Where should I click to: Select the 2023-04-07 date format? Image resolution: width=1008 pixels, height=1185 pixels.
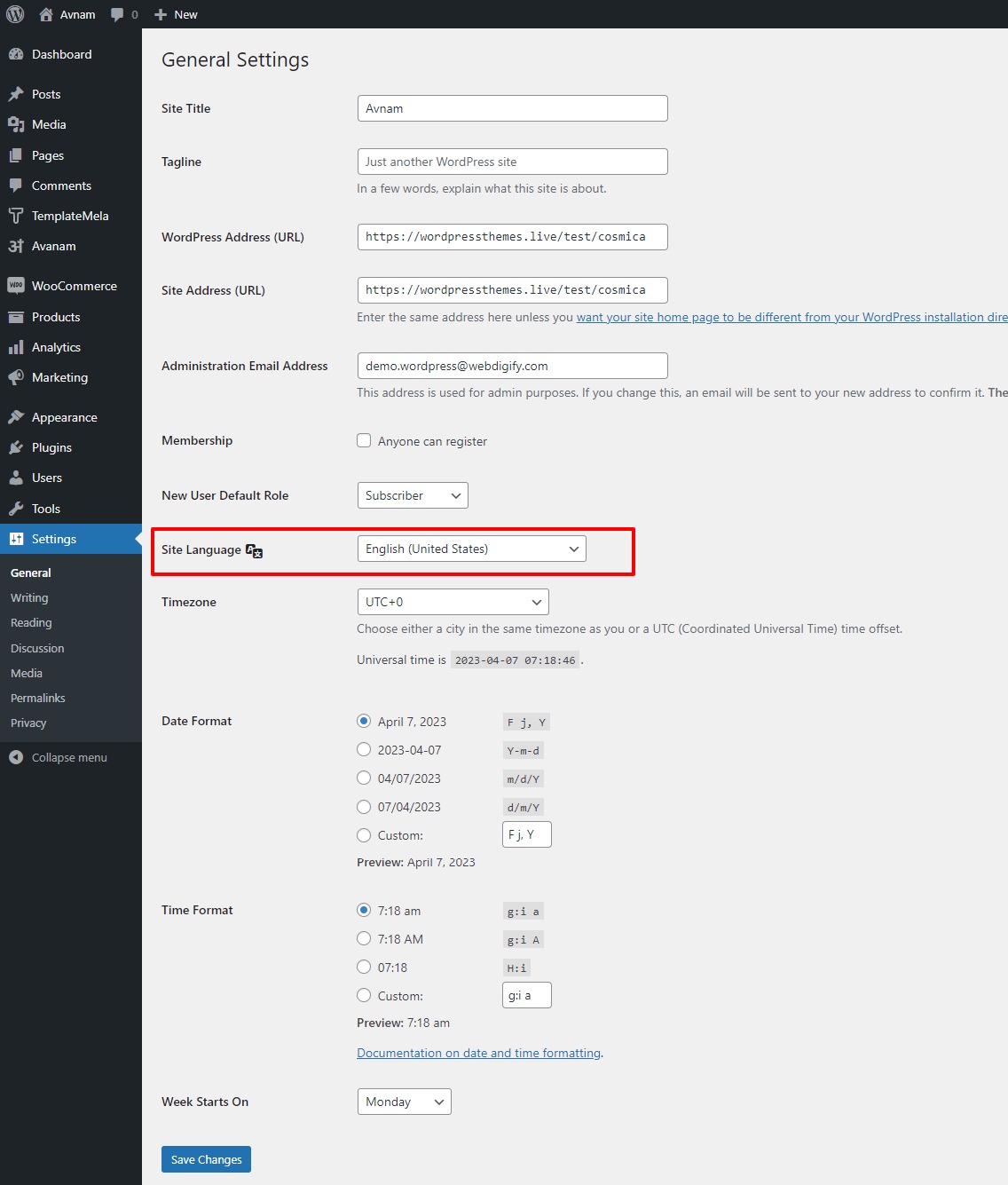[x=364, y=749]
